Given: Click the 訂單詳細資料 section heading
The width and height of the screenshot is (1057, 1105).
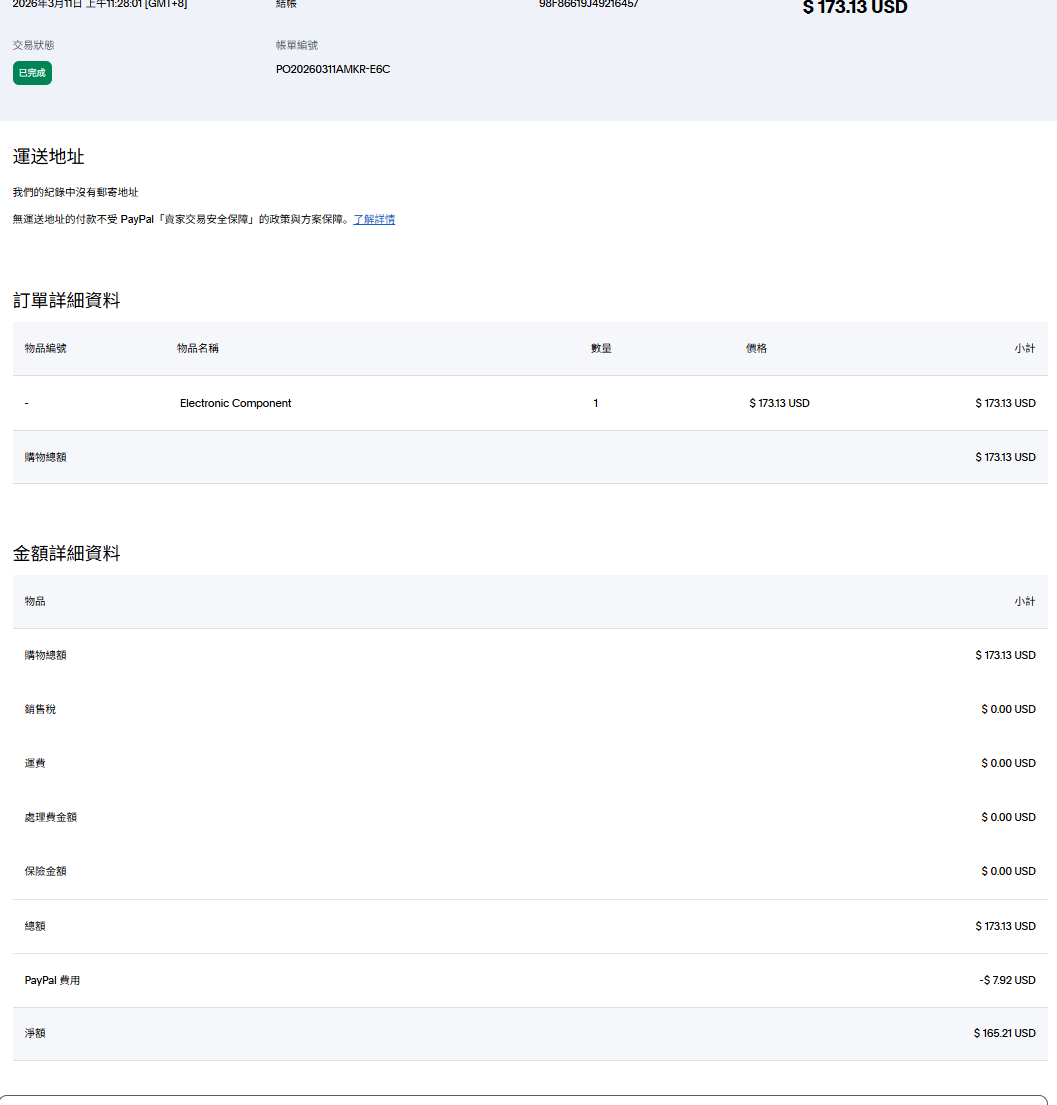Looking at the screenshot, I should click(66, 300).
